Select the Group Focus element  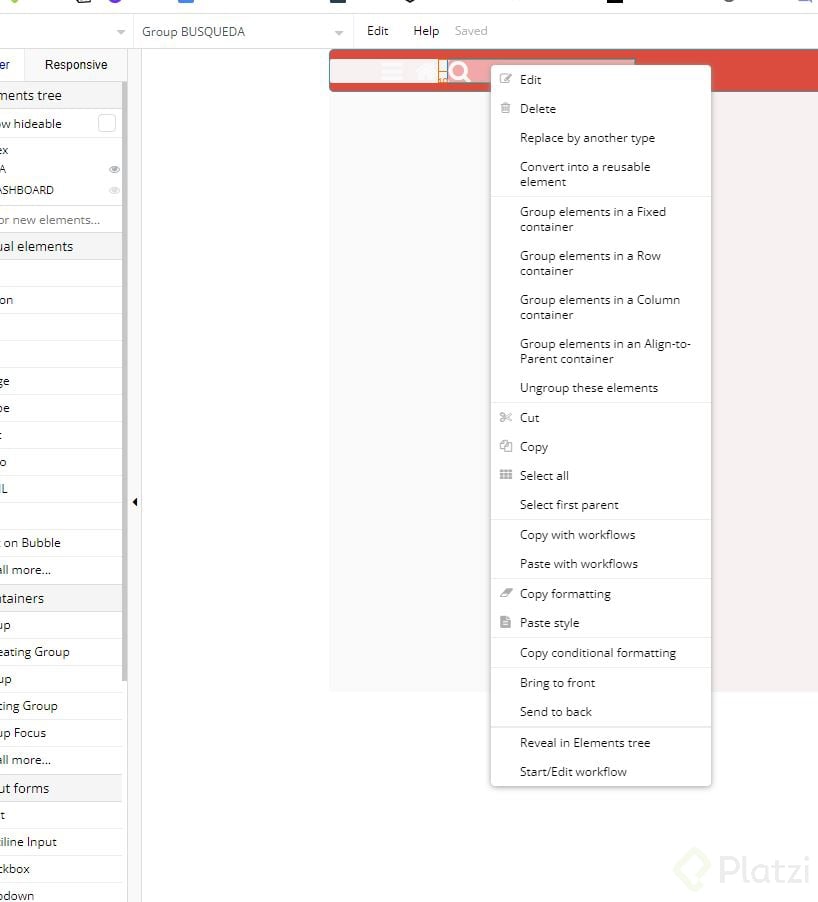(x=60, y=733)
